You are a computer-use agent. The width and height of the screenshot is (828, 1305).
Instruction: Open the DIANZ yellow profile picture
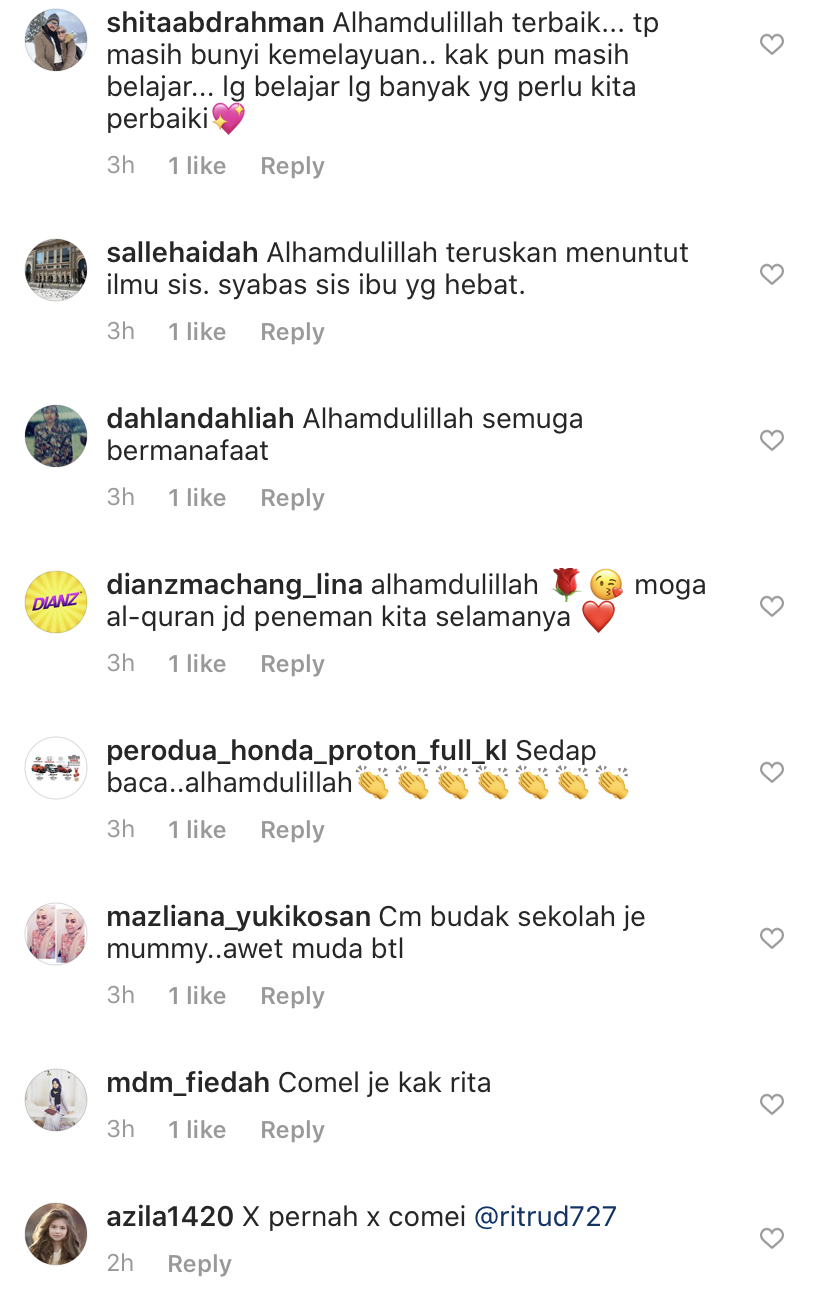point(56,602)
